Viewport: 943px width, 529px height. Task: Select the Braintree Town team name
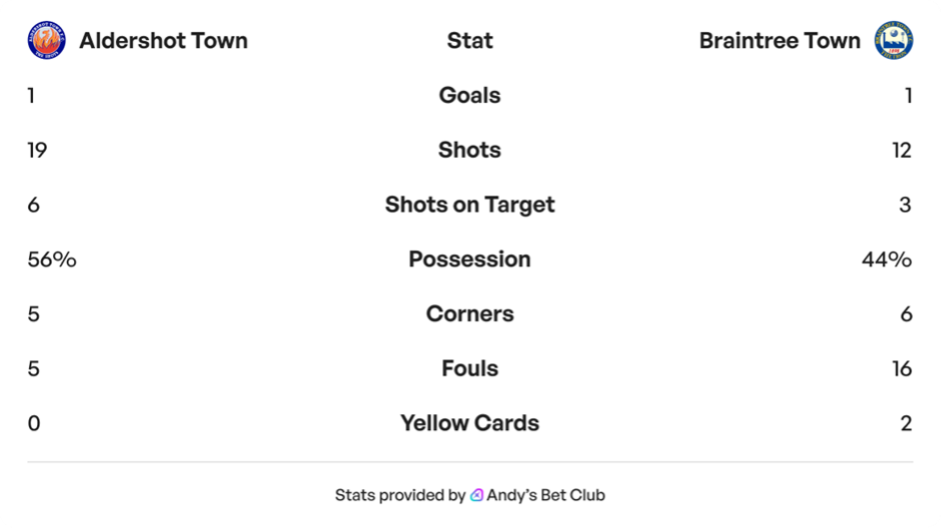779,41
